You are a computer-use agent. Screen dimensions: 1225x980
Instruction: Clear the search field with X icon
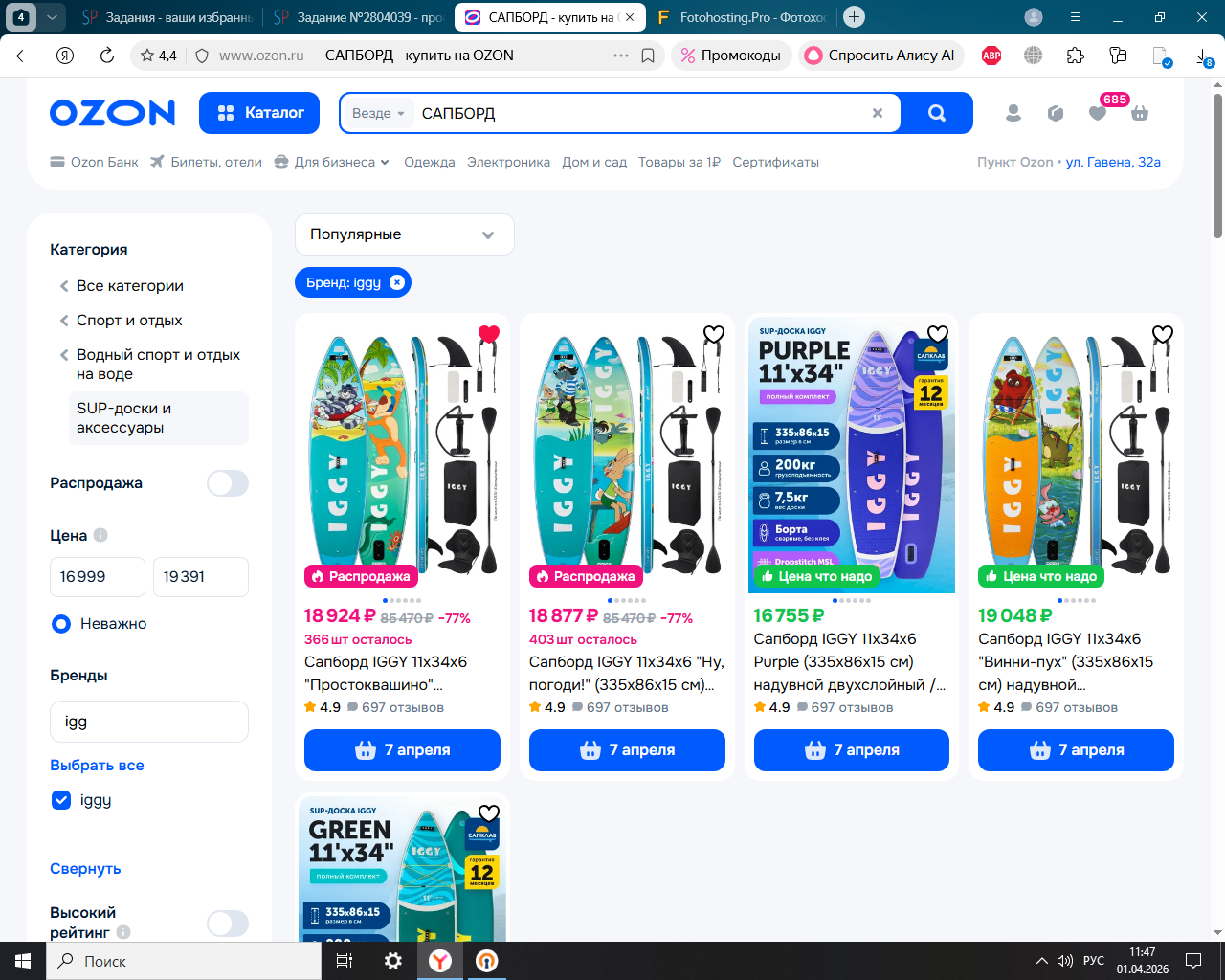tap(878, 113)
